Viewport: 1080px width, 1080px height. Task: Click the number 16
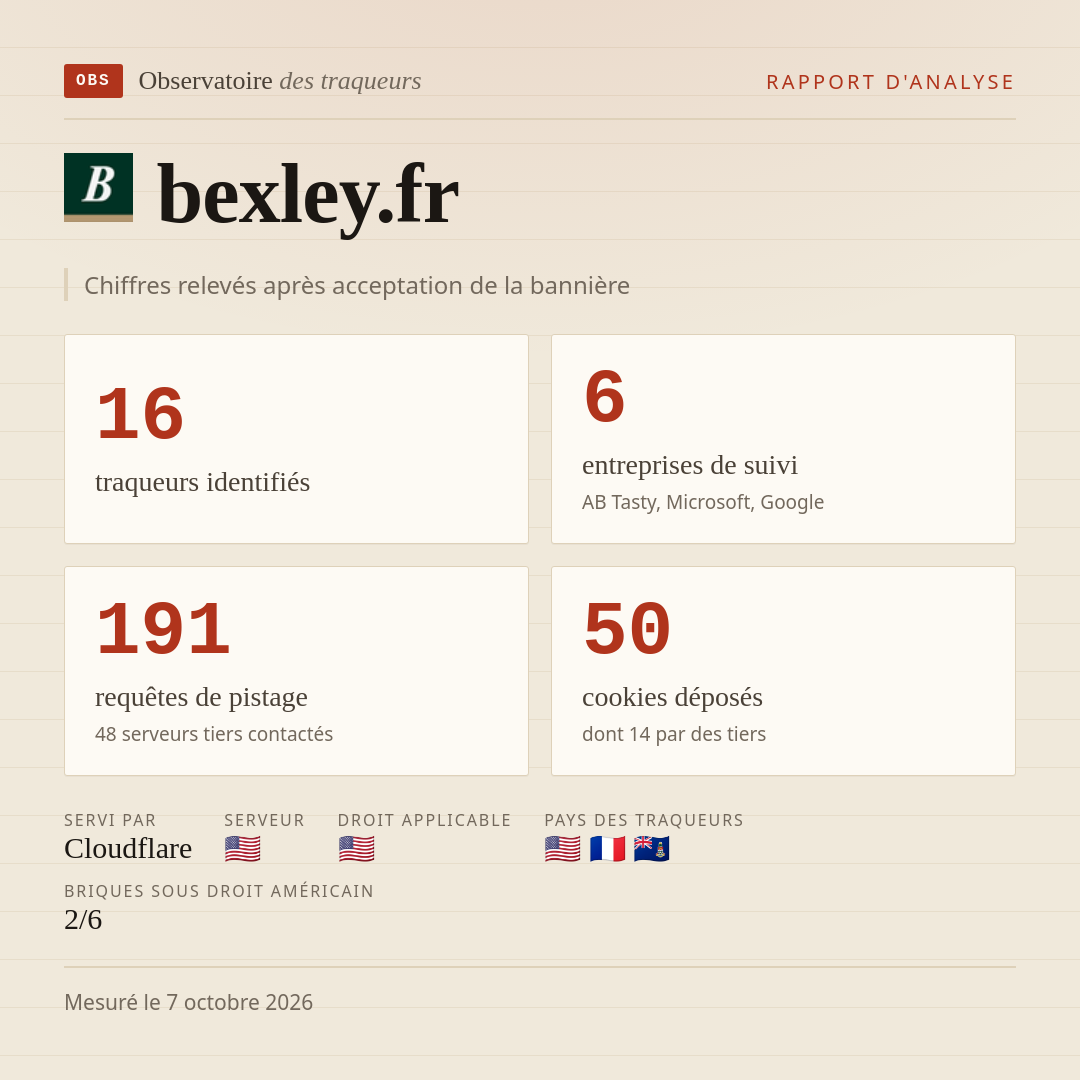pos(140,415)
